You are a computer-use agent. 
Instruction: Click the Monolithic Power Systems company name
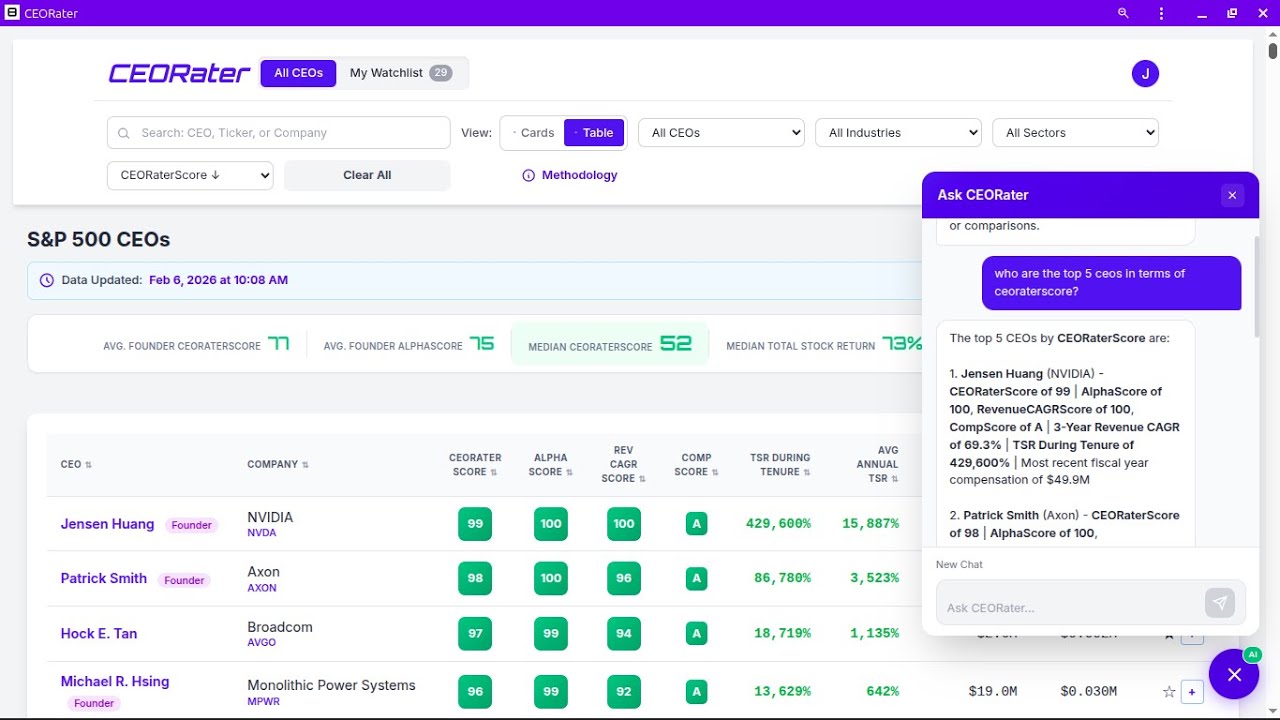(x=331, y=685)
